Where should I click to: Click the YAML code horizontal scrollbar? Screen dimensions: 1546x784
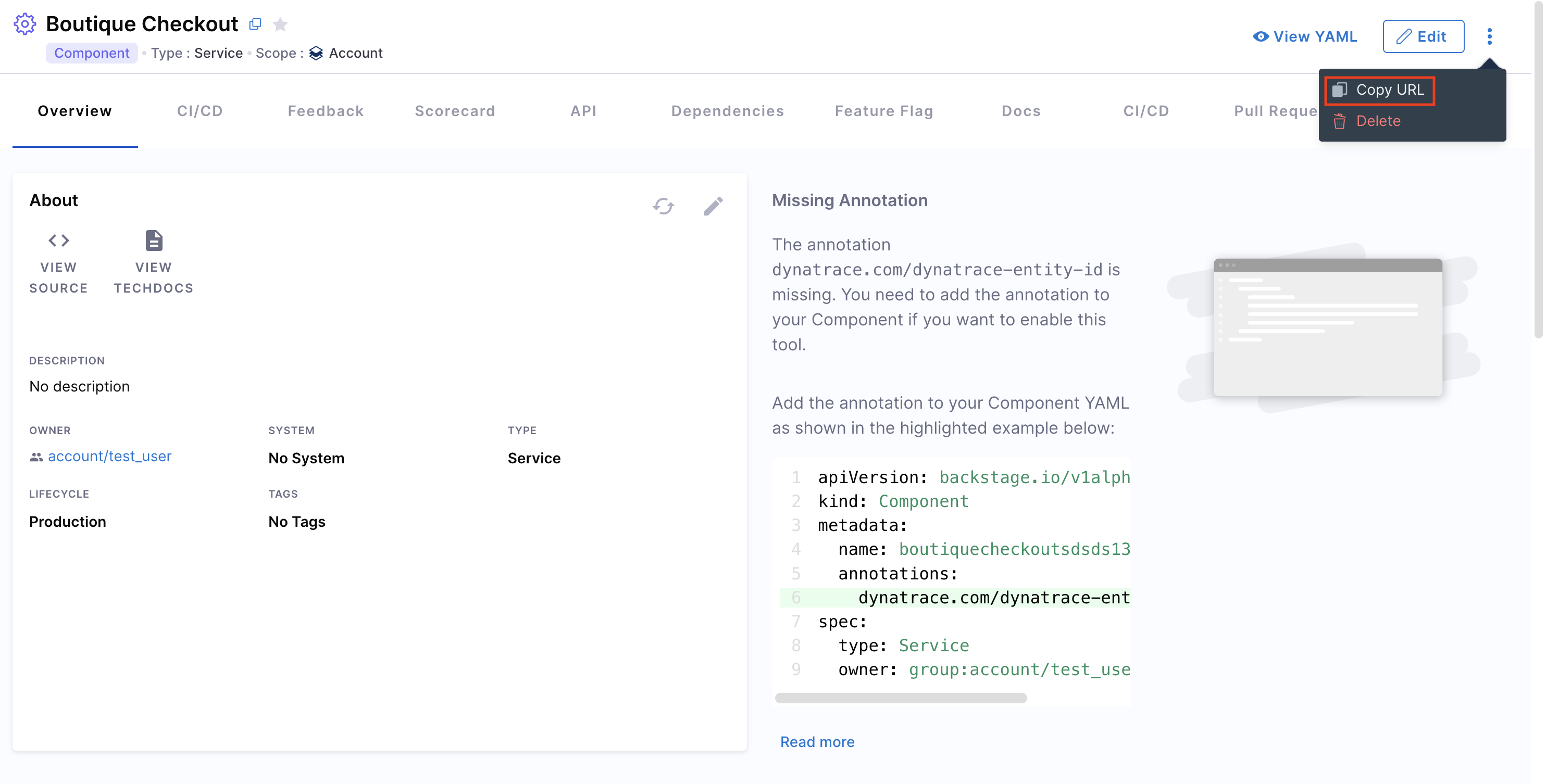point(900,698)
